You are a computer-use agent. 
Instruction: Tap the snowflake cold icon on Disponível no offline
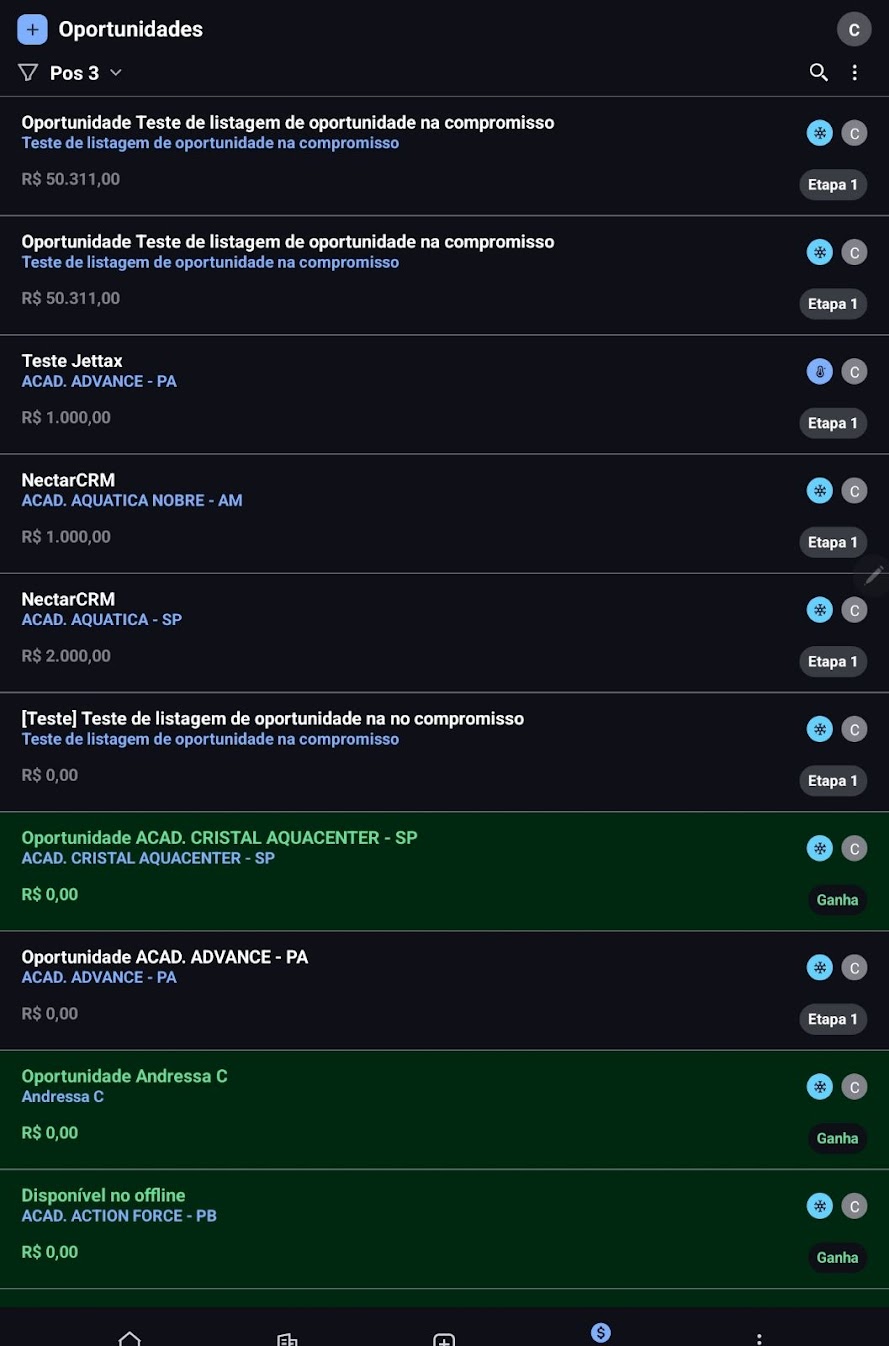click(x=819, y=1206)
